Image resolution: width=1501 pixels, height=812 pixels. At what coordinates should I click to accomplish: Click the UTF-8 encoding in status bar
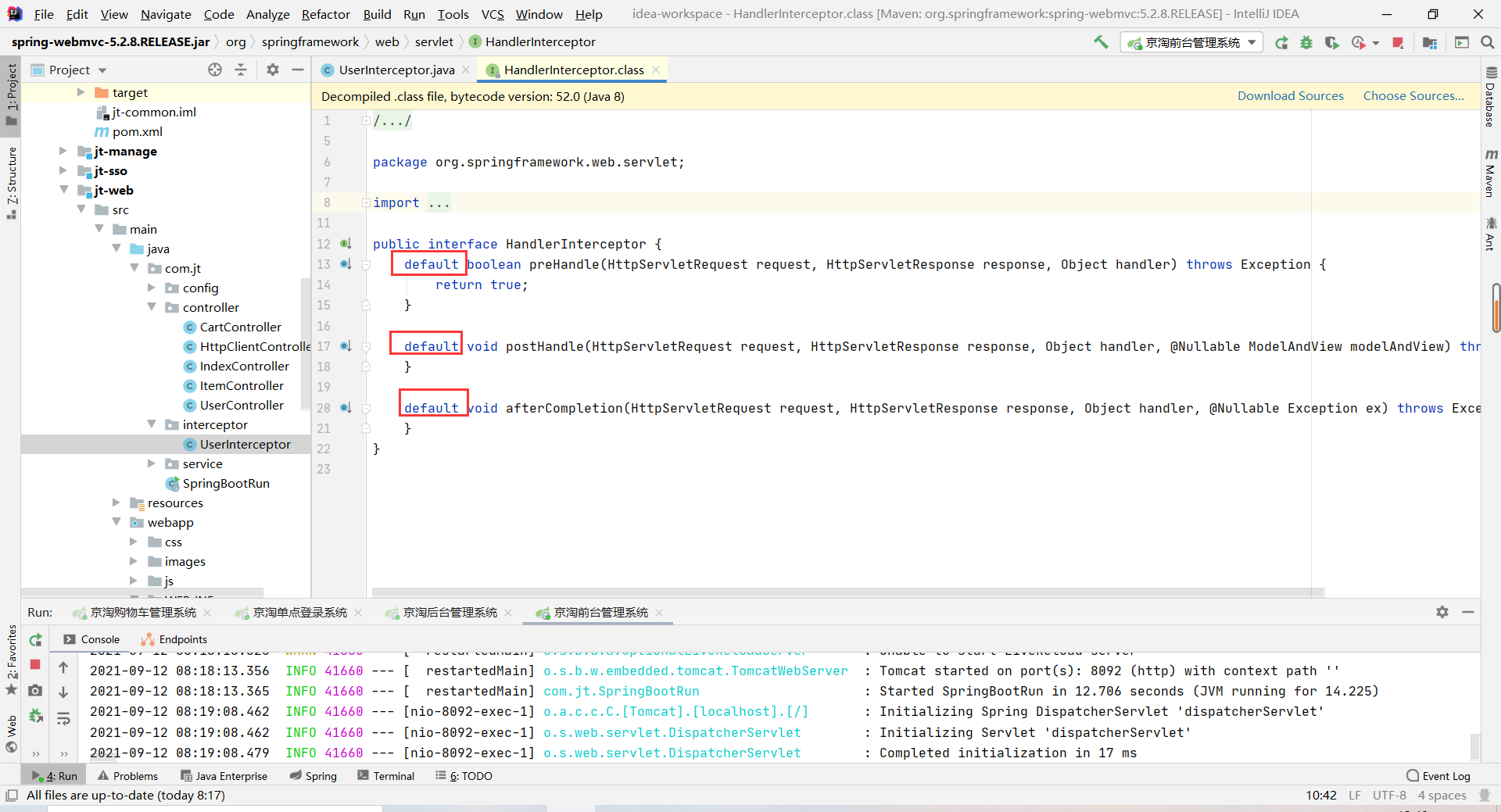(x=1389, y=795)
